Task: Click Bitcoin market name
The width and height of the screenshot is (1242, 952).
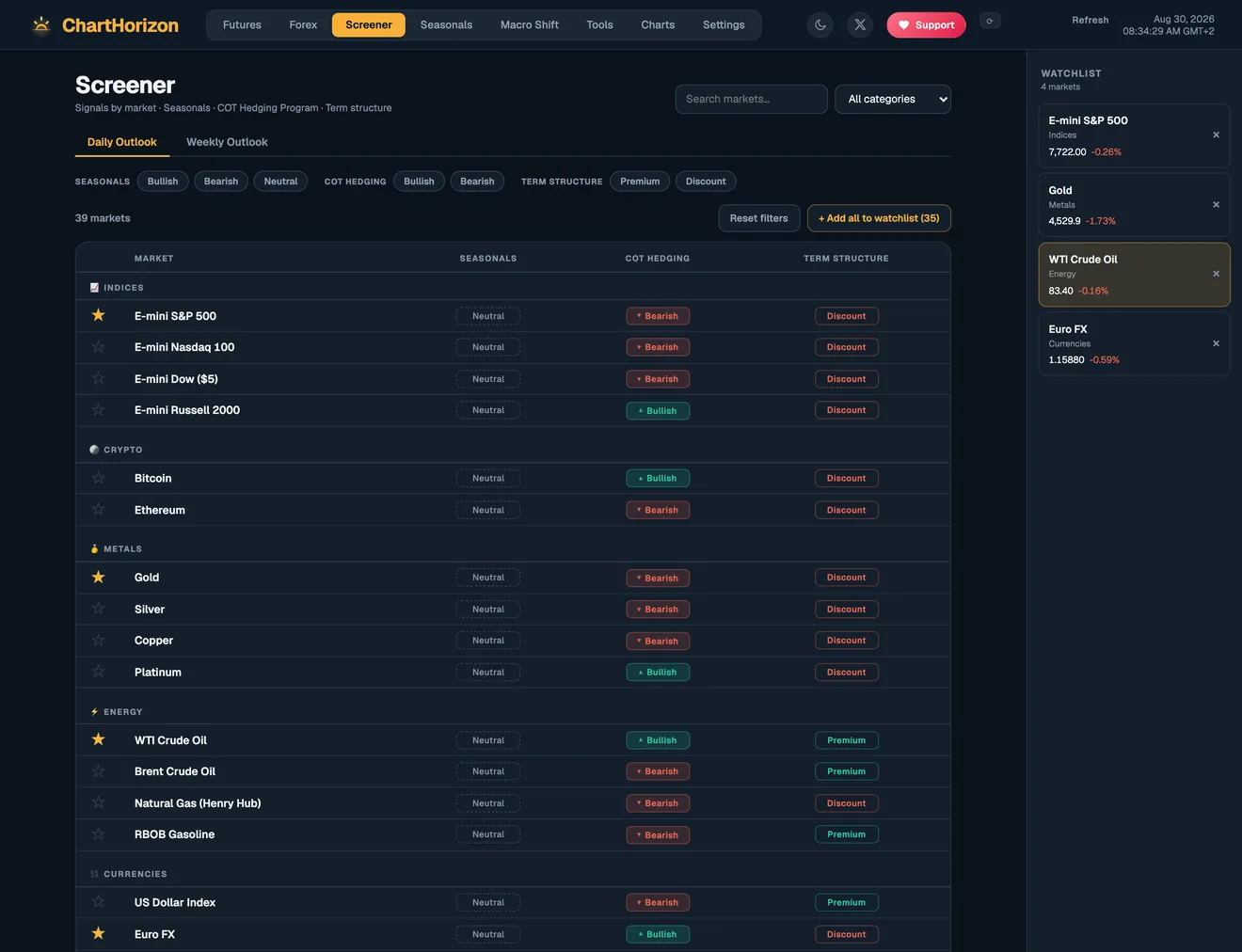Action: [153, 478]
